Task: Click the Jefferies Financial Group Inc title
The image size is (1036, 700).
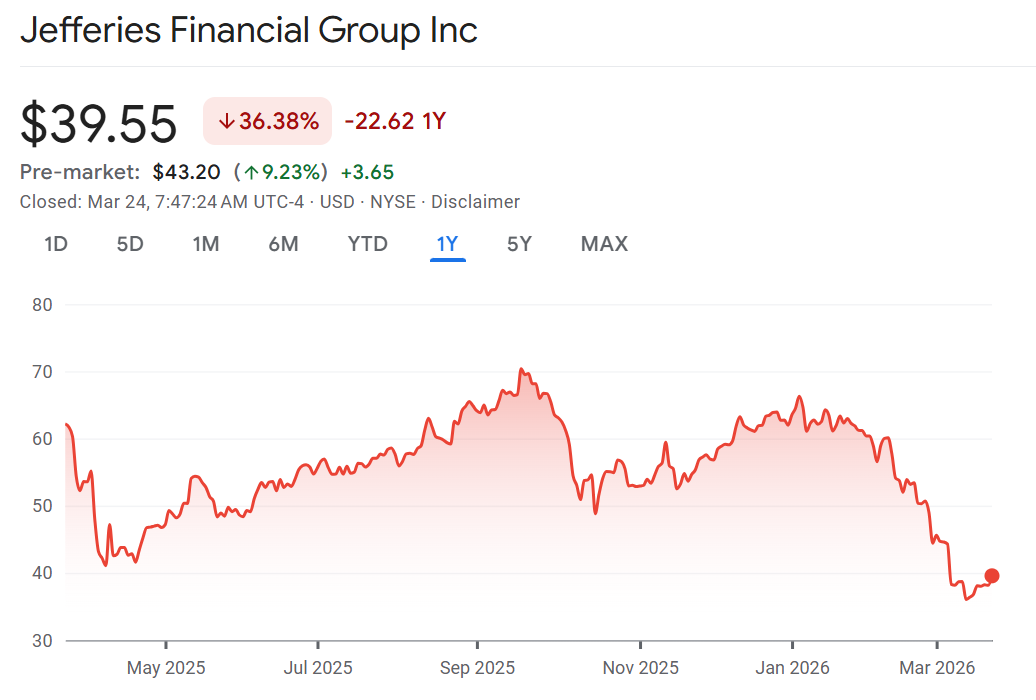Action: [249, 30]
